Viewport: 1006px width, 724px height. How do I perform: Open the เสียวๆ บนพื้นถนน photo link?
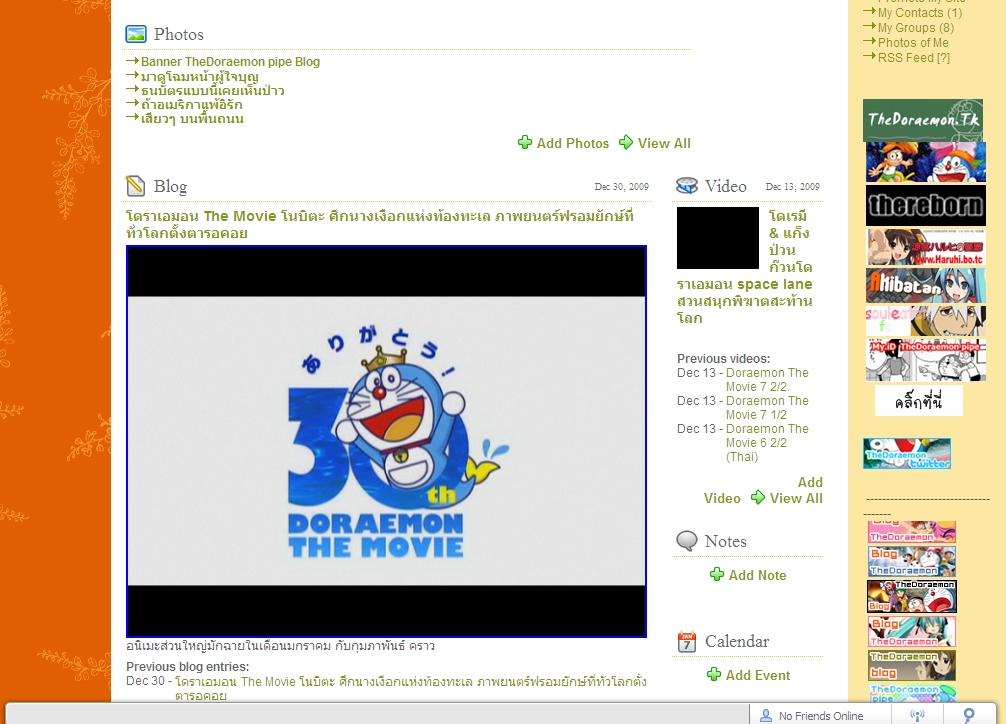coord(192,119)
